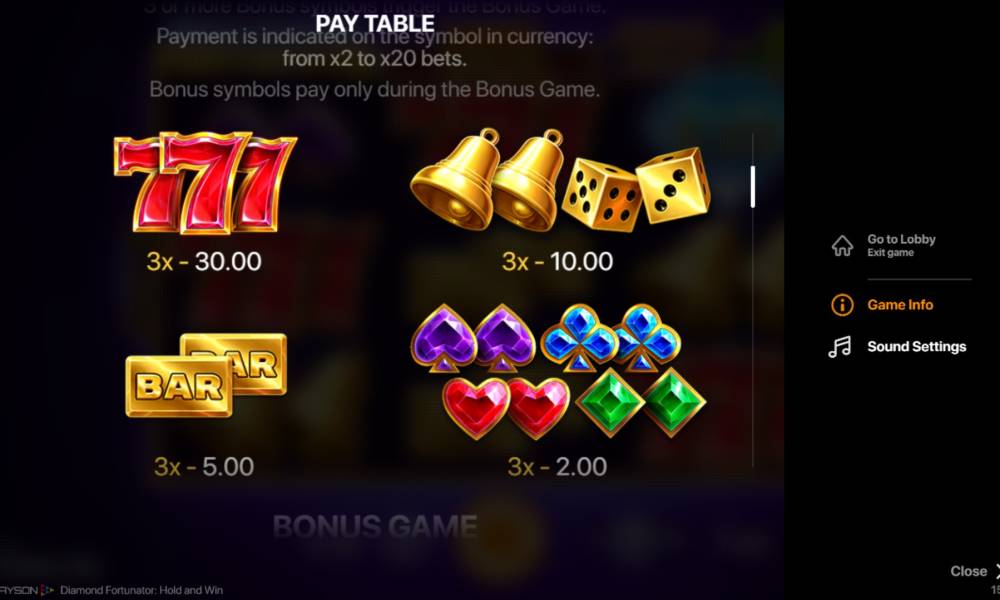Click the golden bells symbol
This screenshot has width=1000, height=600.
[488, 179]
